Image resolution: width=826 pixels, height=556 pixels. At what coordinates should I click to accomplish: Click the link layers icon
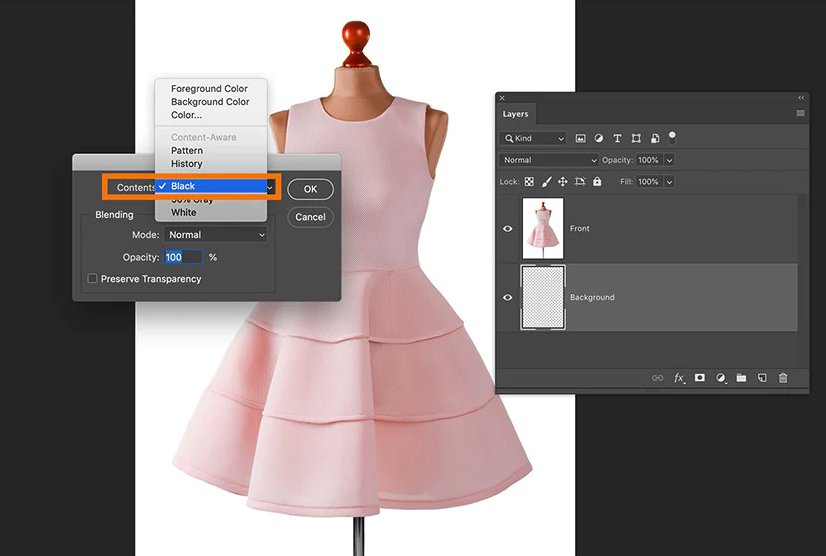[657, 378]
